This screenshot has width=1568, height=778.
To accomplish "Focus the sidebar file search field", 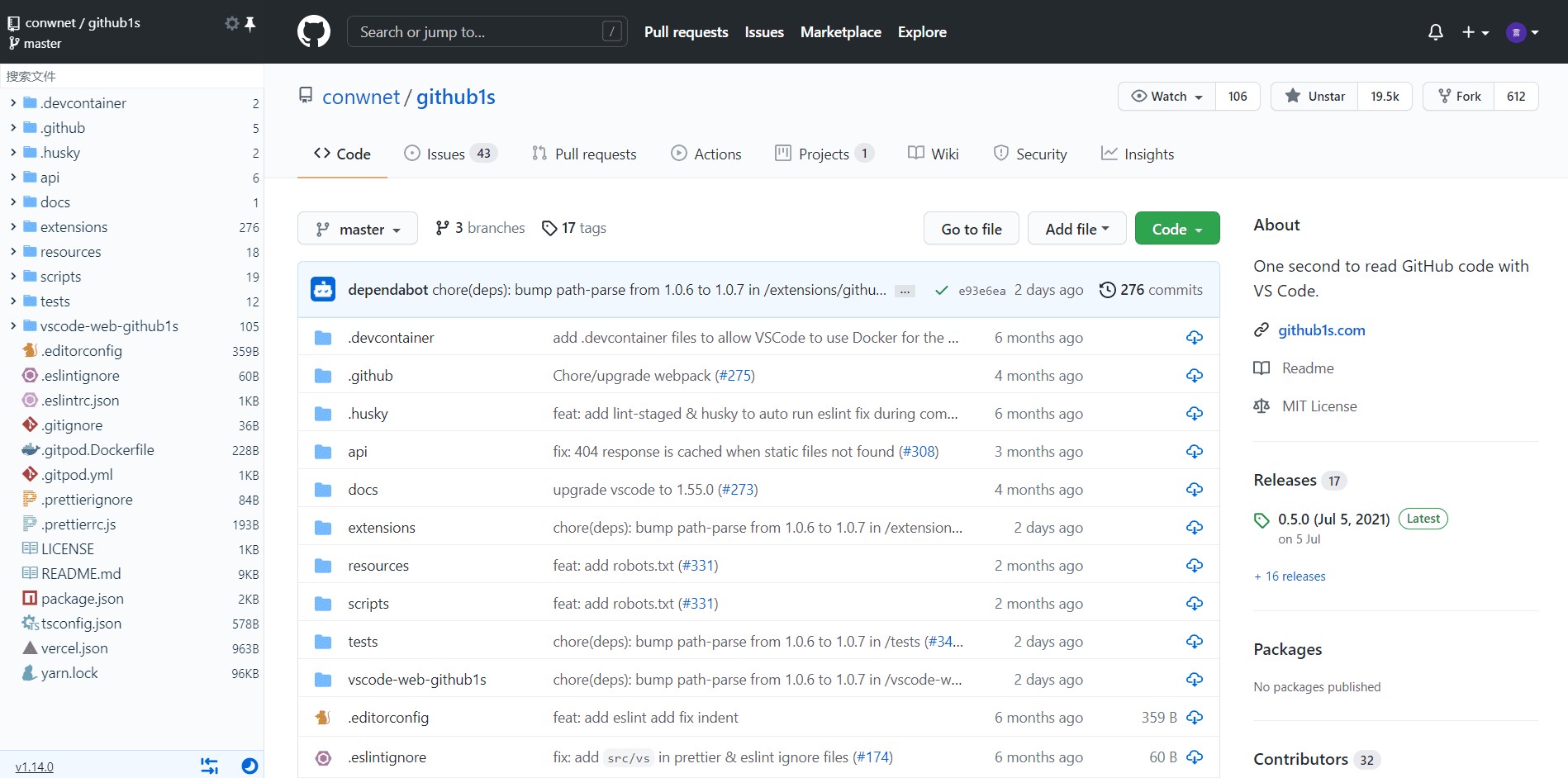I will coord(132,76).
